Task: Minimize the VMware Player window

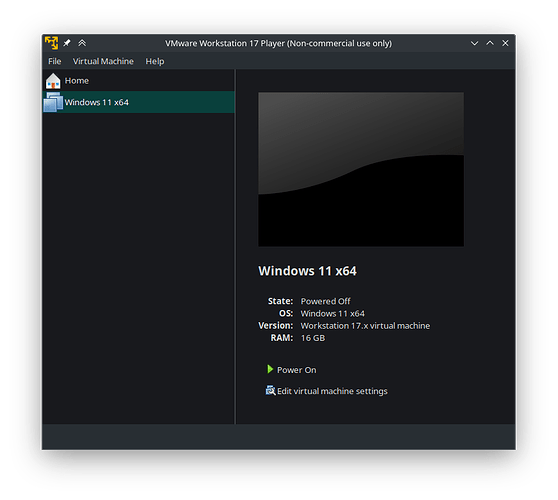Action: tap(474, 43)
